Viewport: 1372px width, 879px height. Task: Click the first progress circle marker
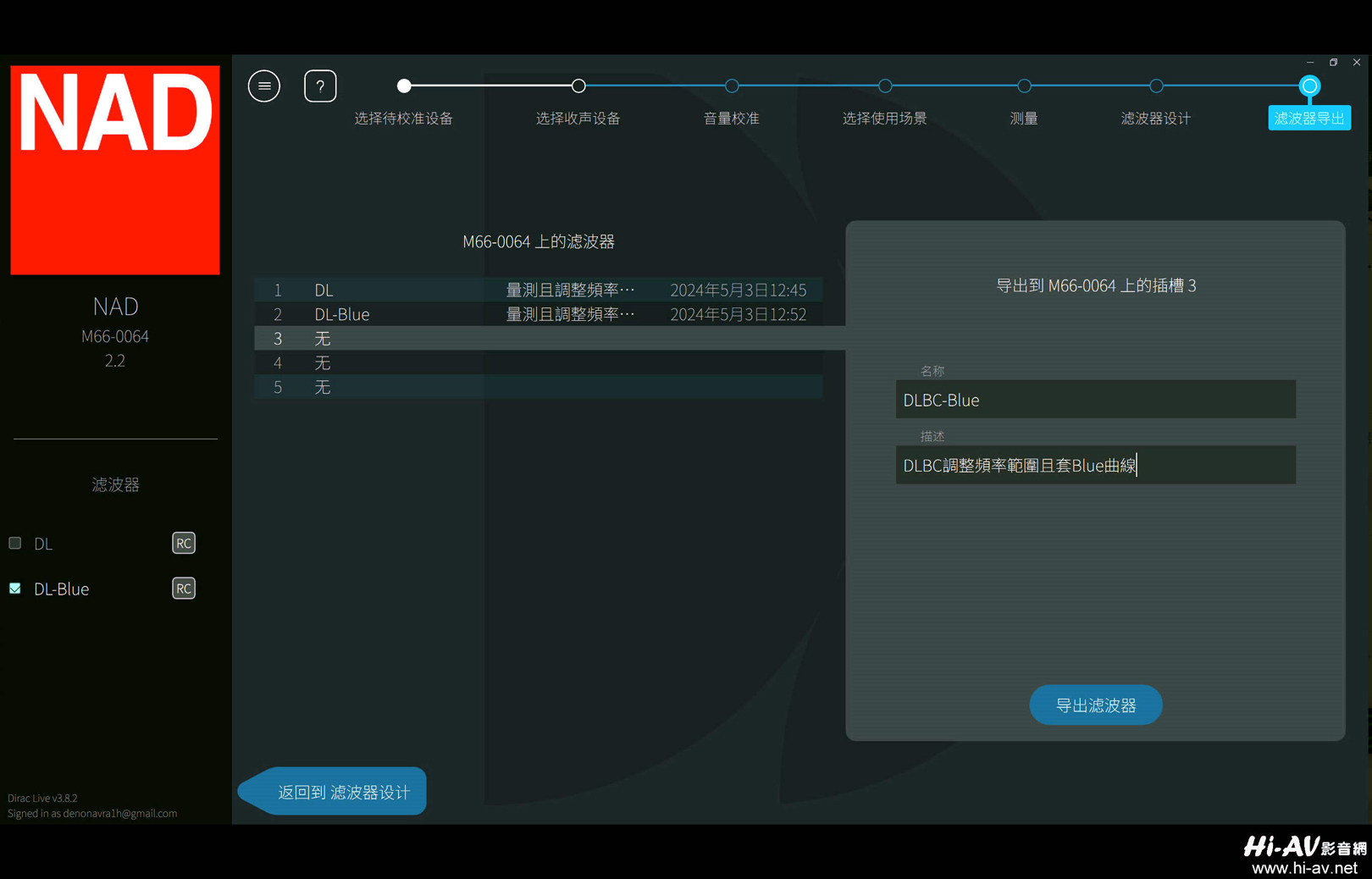[404, 86]
